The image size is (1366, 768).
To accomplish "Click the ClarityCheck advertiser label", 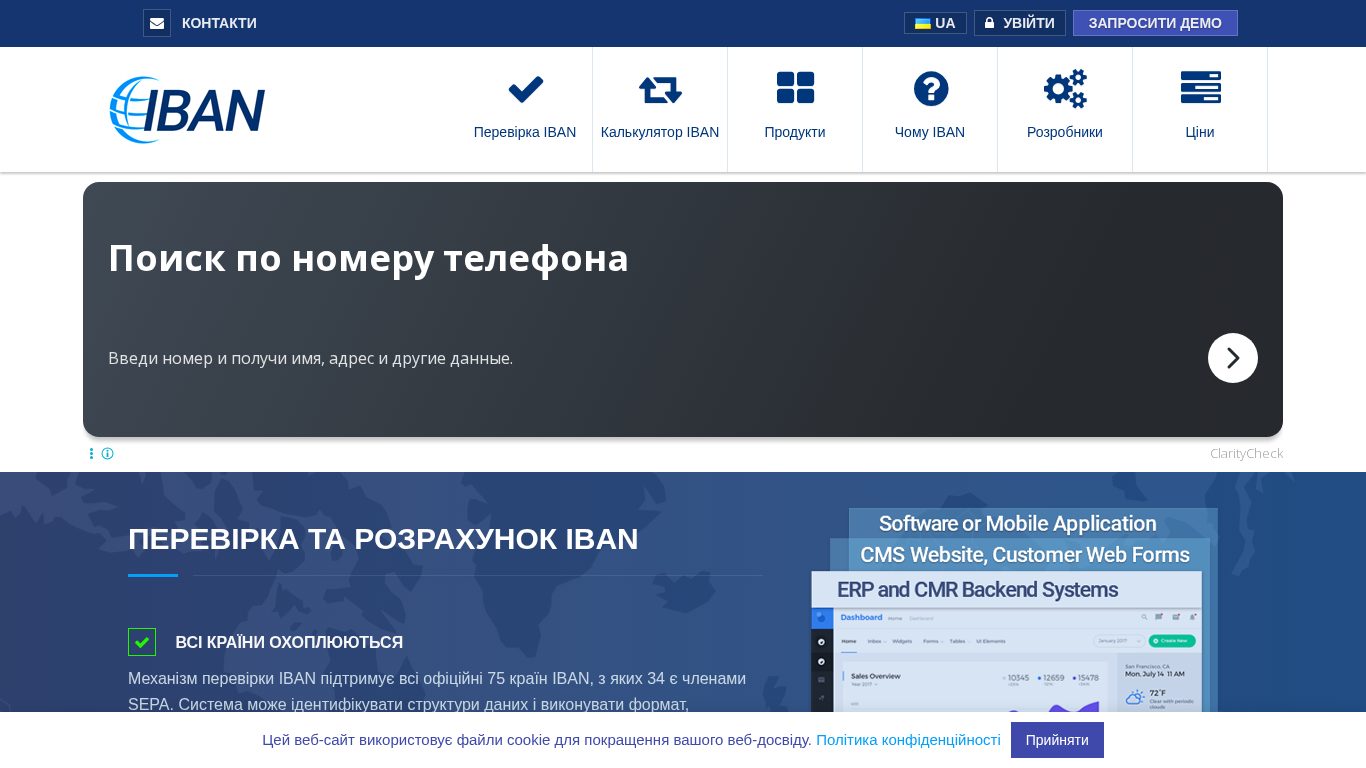I will (x=1246, y=454).
